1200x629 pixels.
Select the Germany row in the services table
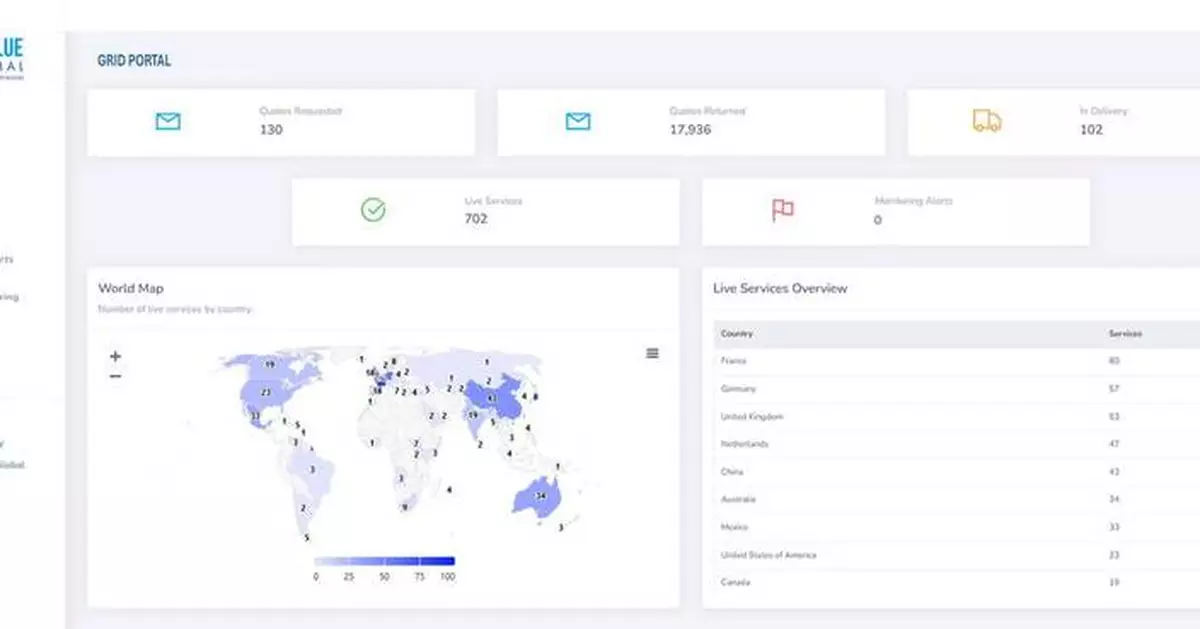tap(900, 388)
